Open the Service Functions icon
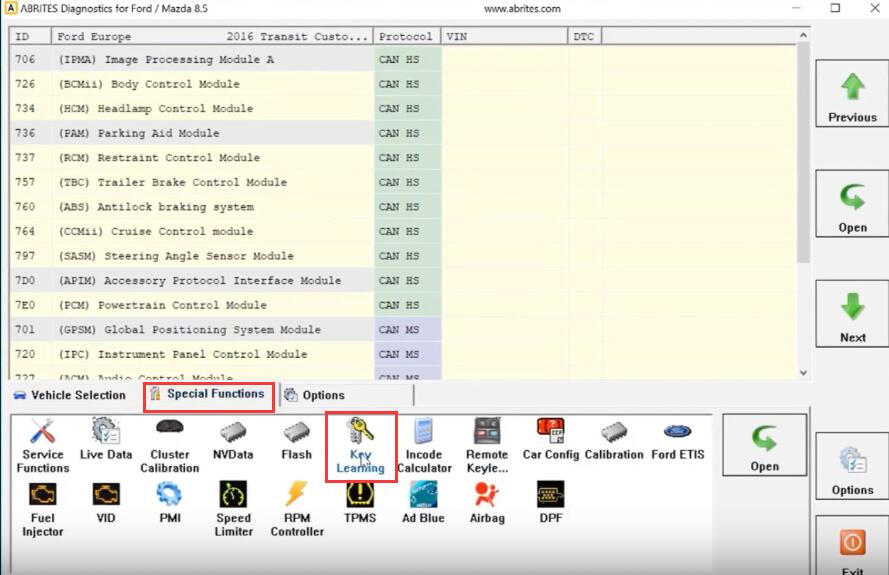889x575 pixels. click(43, 446)
